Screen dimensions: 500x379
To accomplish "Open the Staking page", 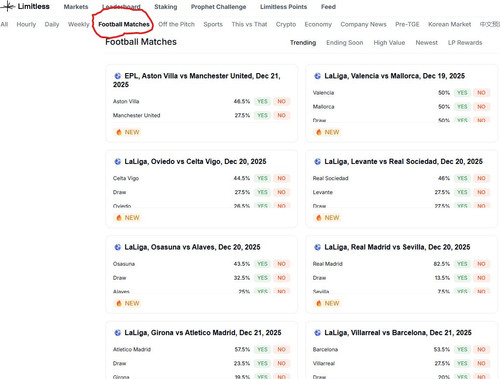I will 166,7.
